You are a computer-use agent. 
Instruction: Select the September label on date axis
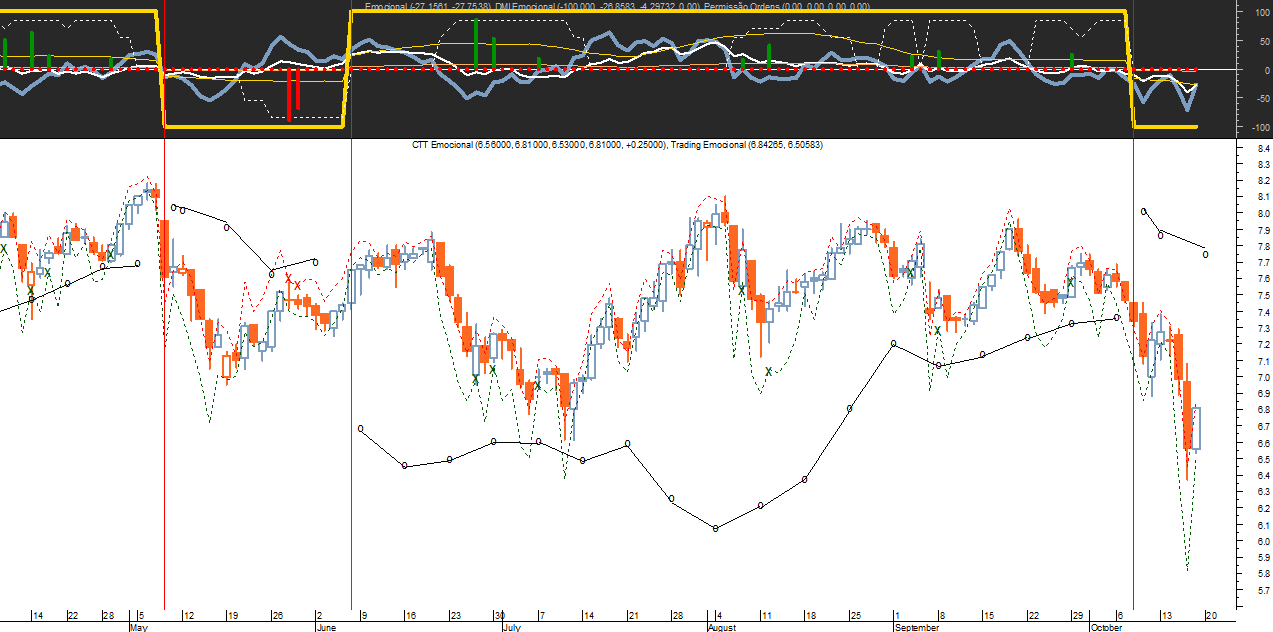pyautogui.click(x=916, y=627)
